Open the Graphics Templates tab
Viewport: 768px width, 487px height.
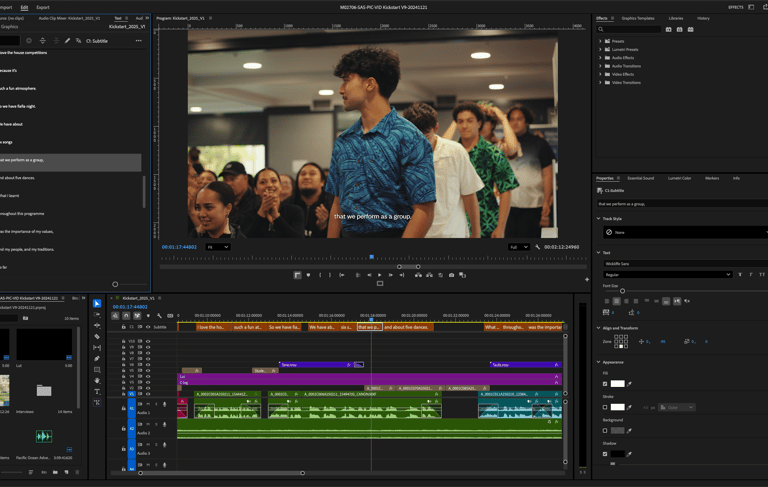tap(637, 18)
